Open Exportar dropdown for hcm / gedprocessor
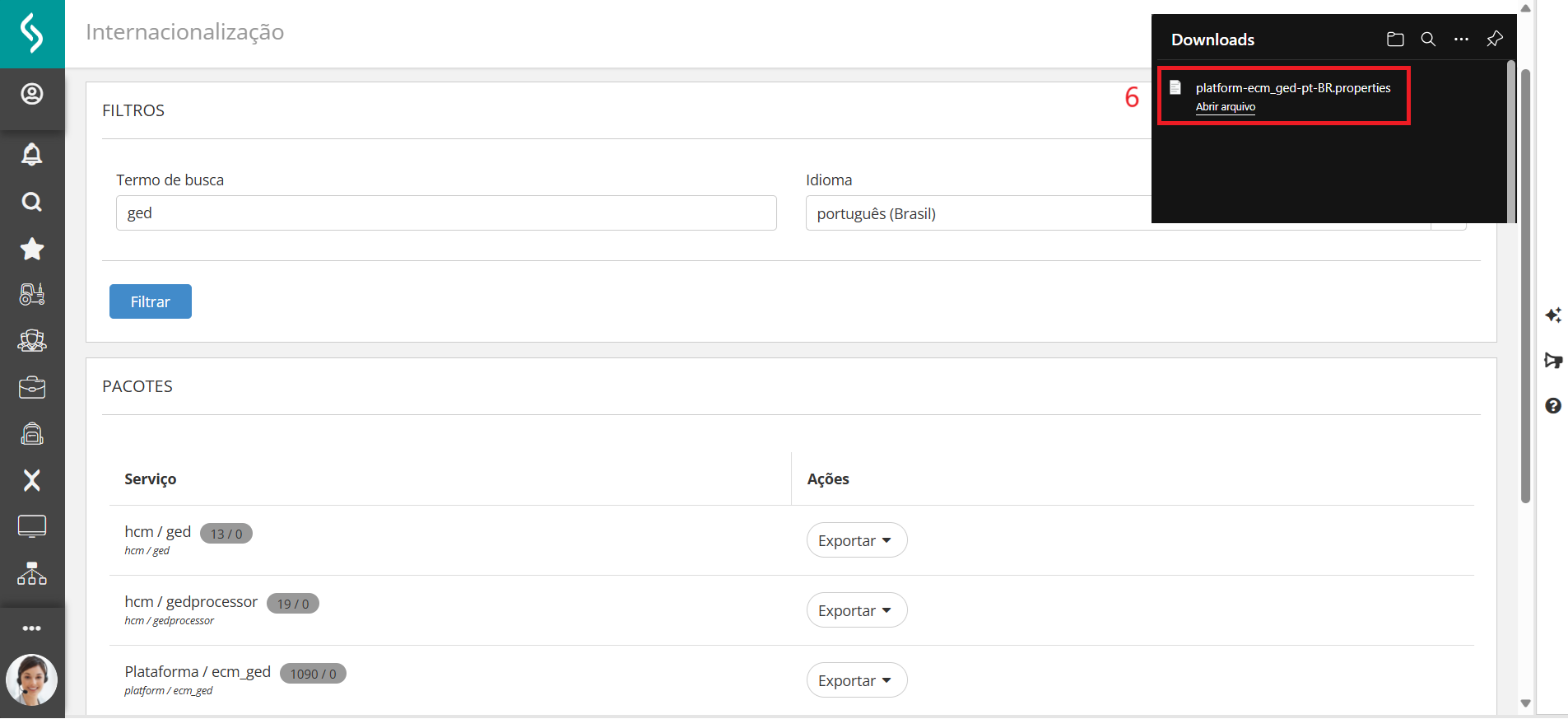Image resolution: width=1568 pixels, height=719 pixels. point(857,610)
